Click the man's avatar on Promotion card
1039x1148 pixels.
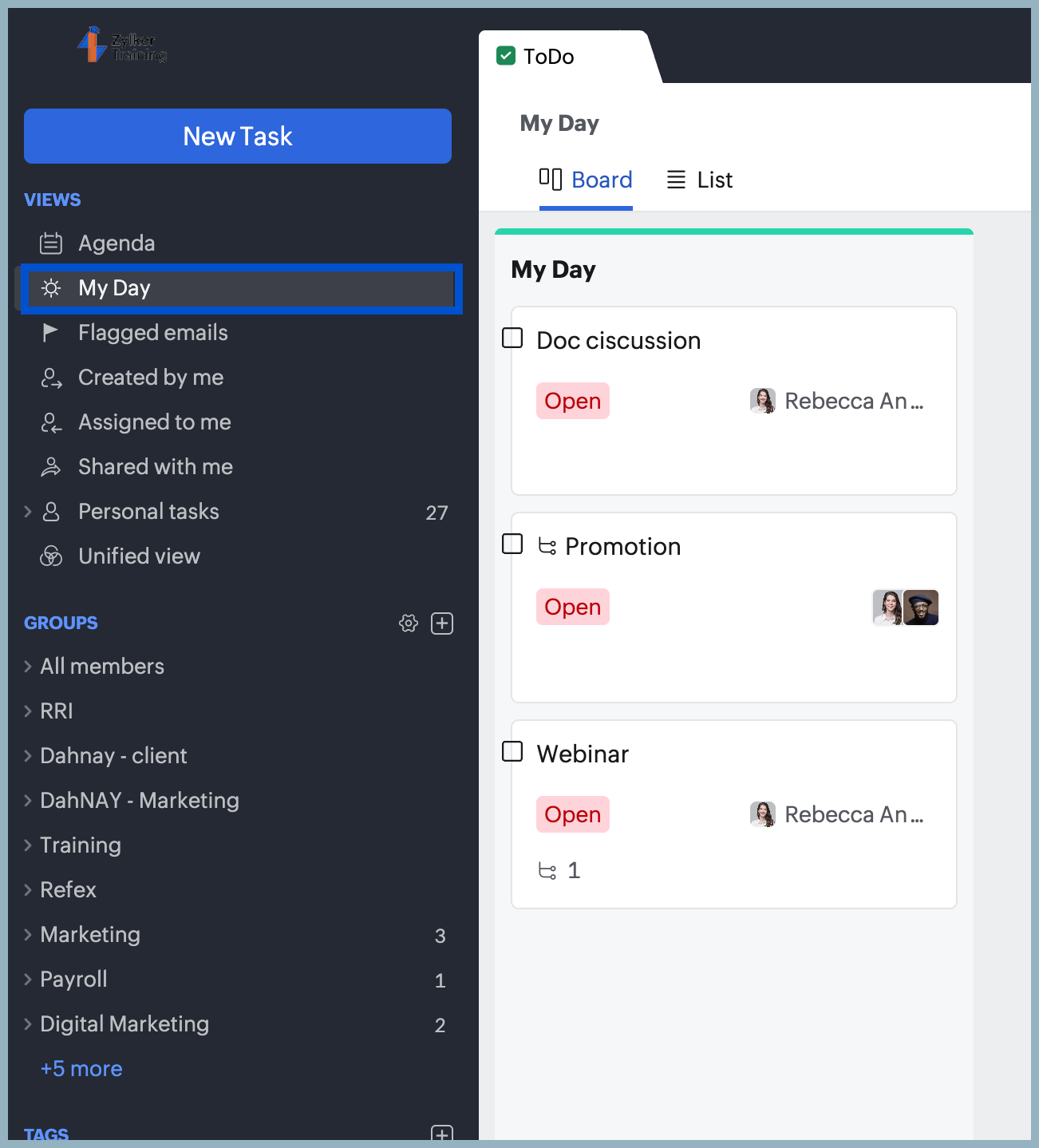922,608
